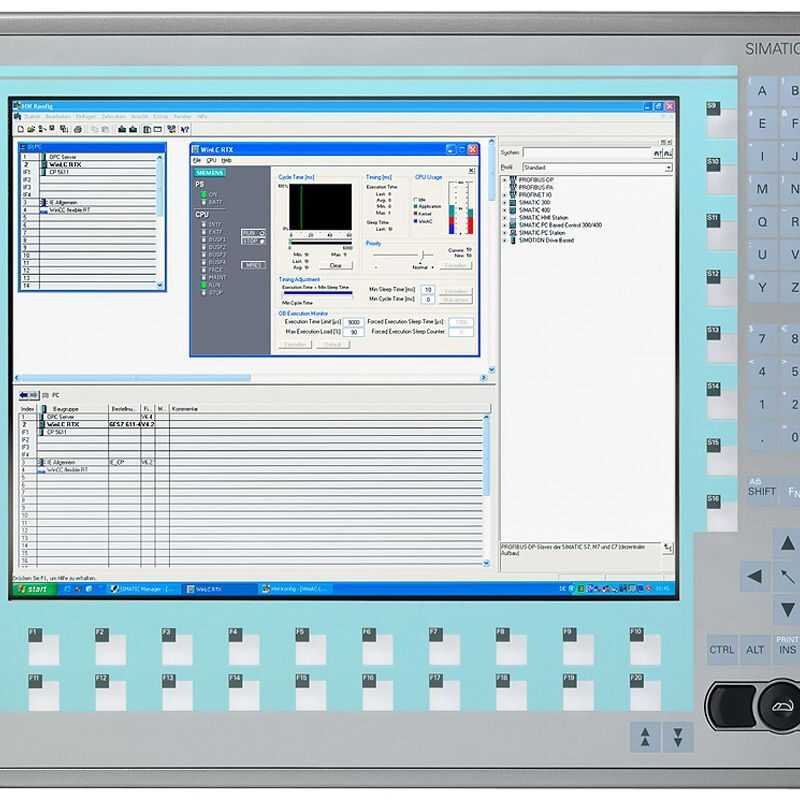Select STOP mode switch in WinLC RTX
Viewport: 800px width, 800px height.
[254, 241]
